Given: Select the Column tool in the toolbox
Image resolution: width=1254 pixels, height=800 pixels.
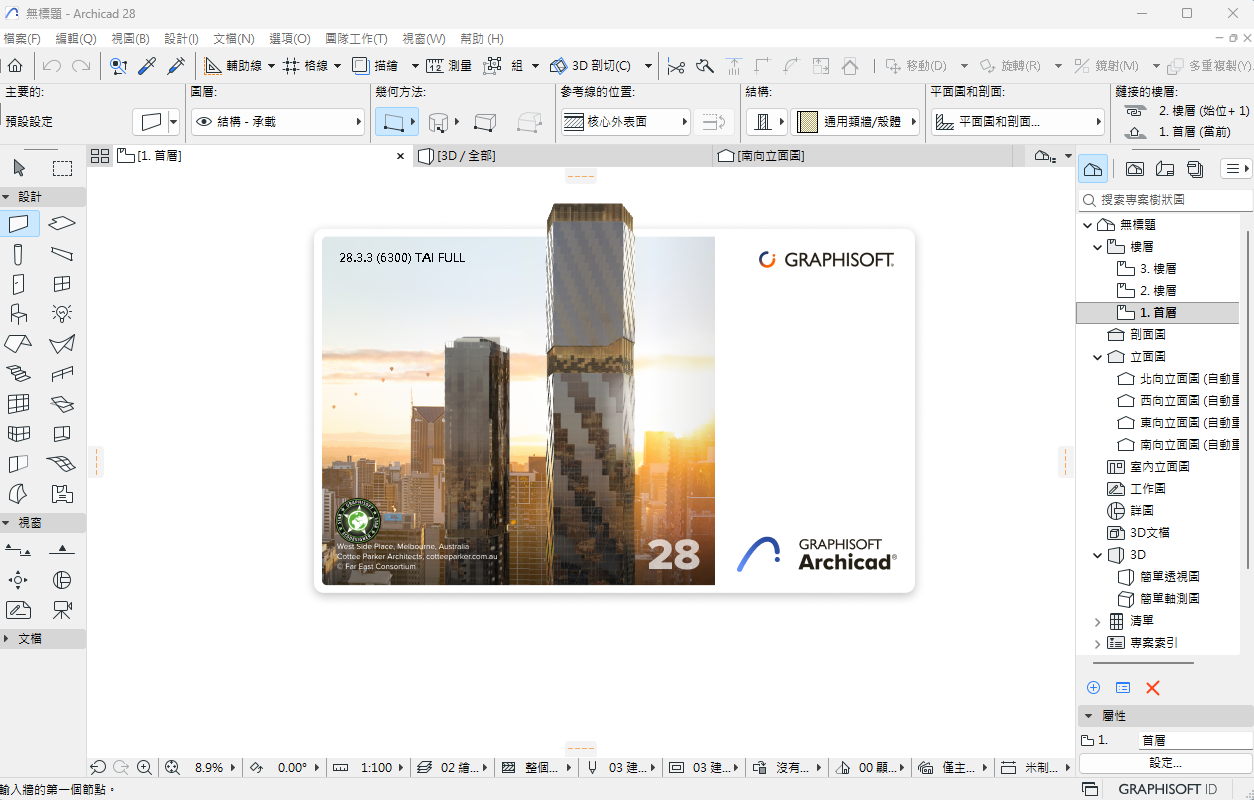Looking at the screenshot, I should [x=18, y=254].
